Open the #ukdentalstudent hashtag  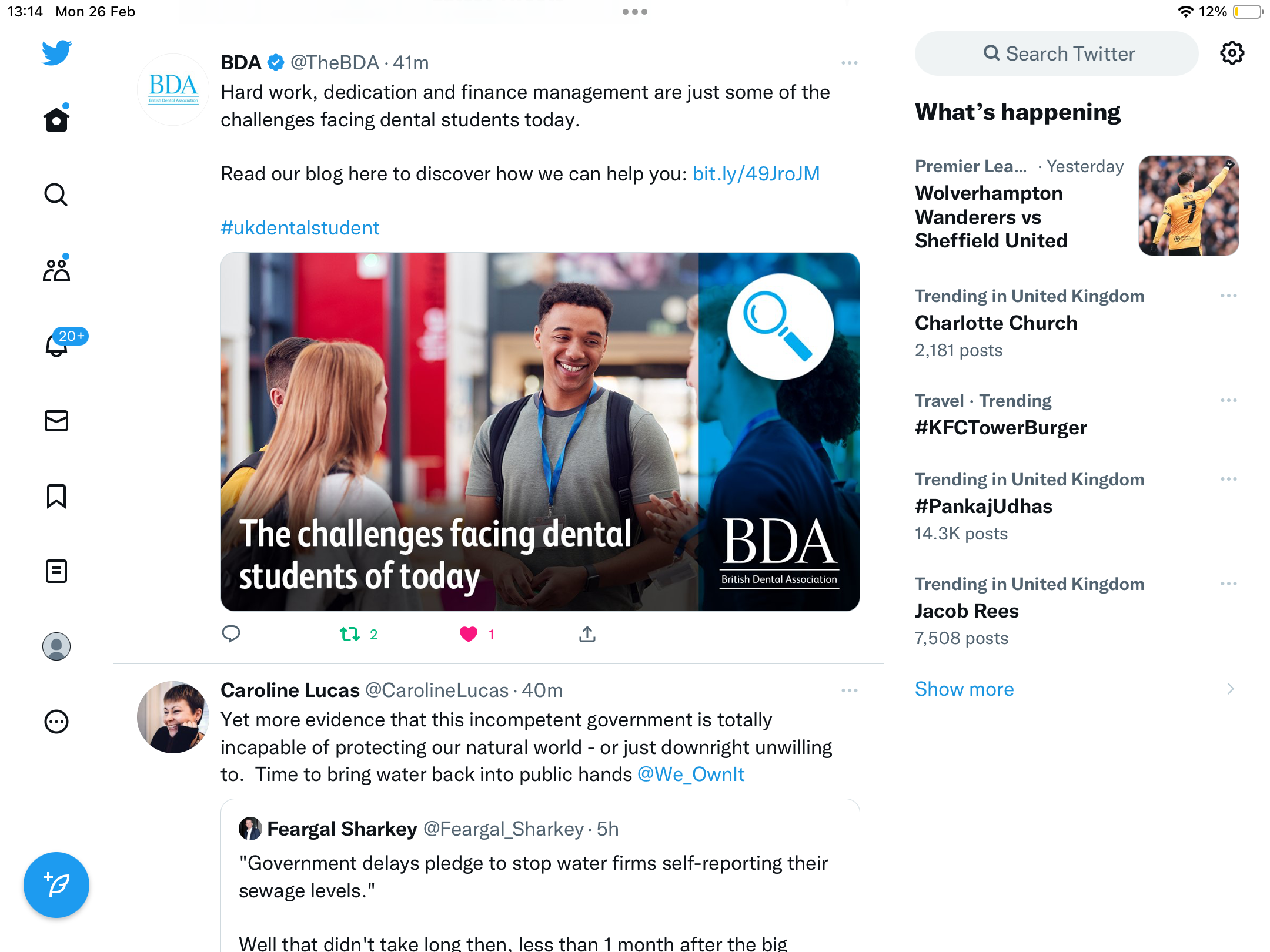point(300,228)
